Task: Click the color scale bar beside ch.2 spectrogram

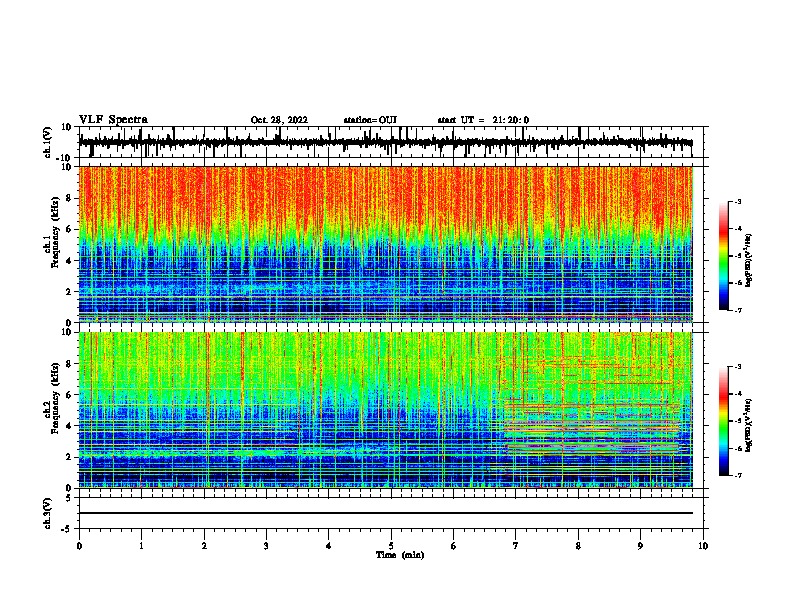Action: pos(724,421)
